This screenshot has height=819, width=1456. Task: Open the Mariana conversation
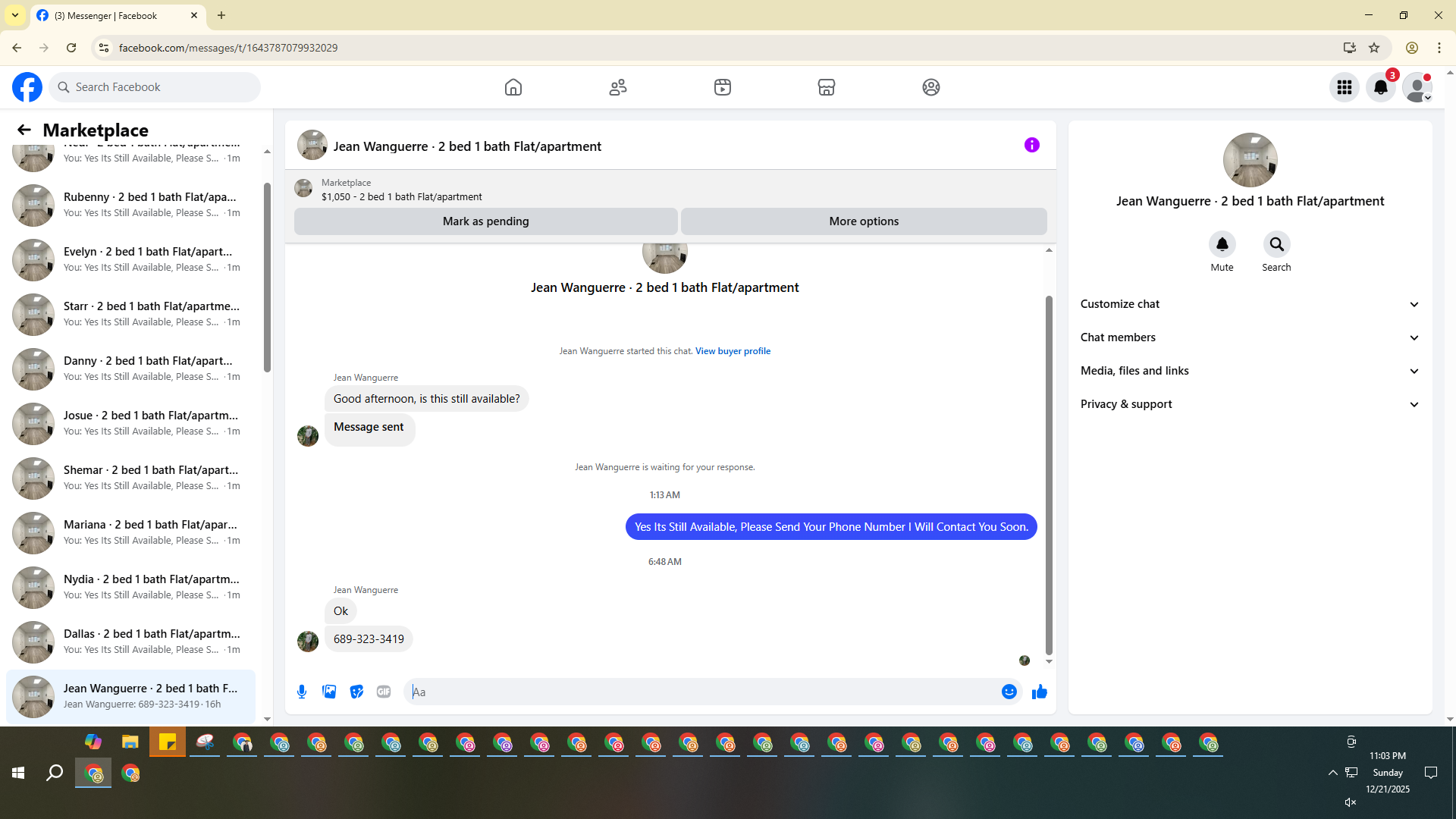point(130,533)
